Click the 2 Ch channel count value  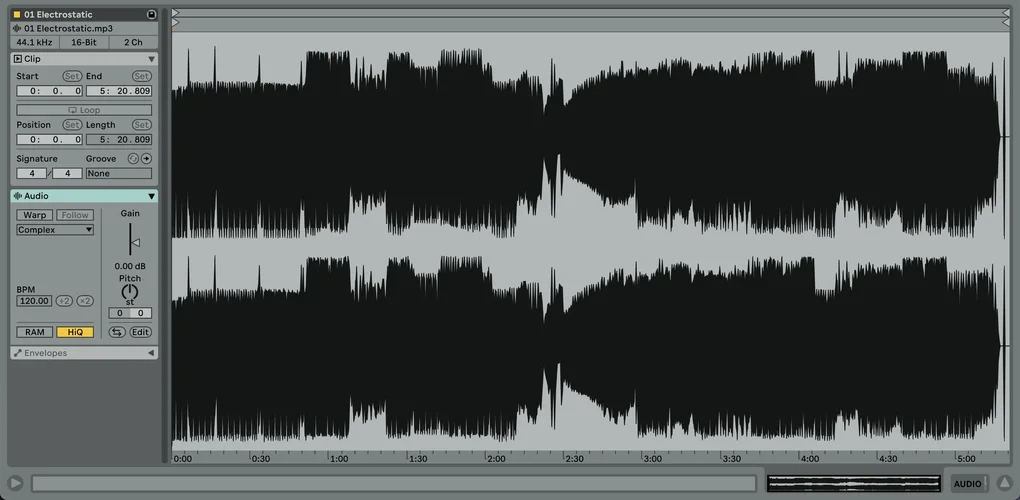pos(133,42)
